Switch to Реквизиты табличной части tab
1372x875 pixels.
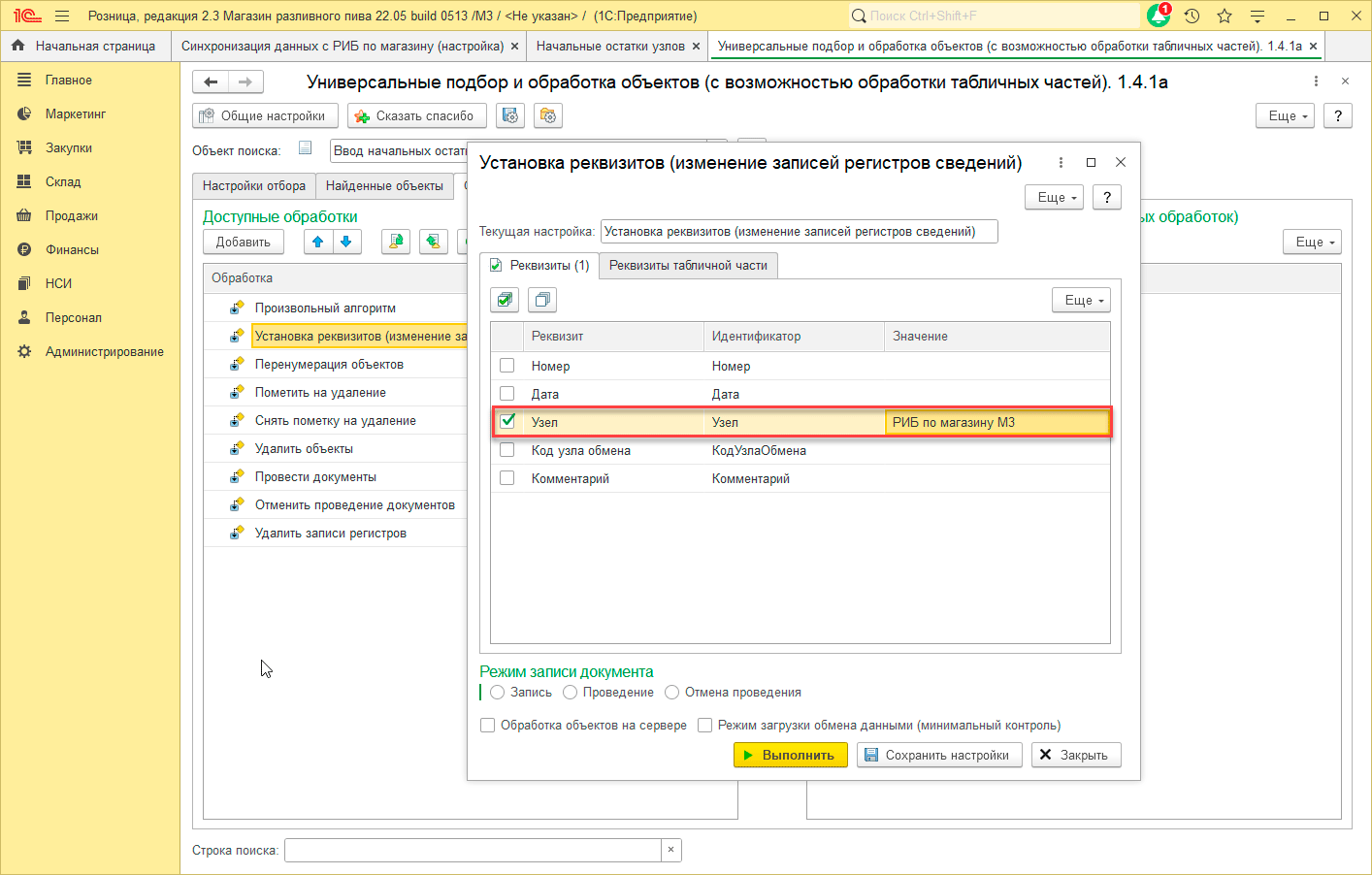[x=688, y=265]
